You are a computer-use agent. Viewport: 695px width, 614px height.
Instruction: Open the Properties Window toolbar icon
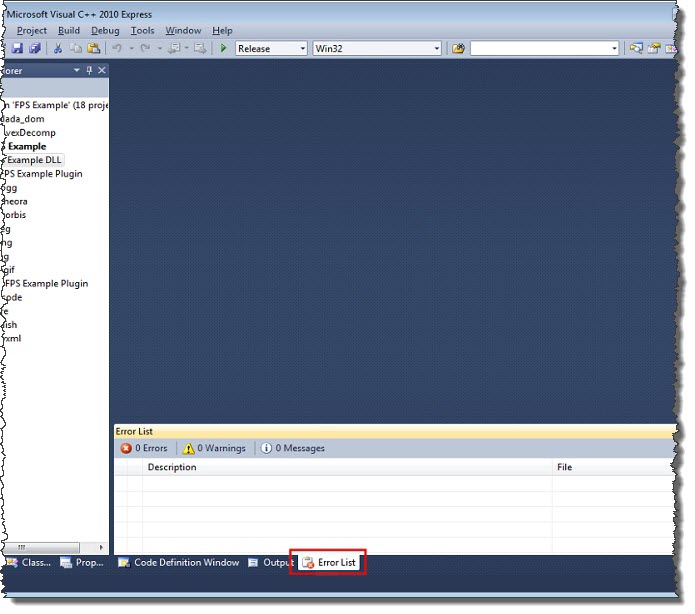tap(654, 48)
